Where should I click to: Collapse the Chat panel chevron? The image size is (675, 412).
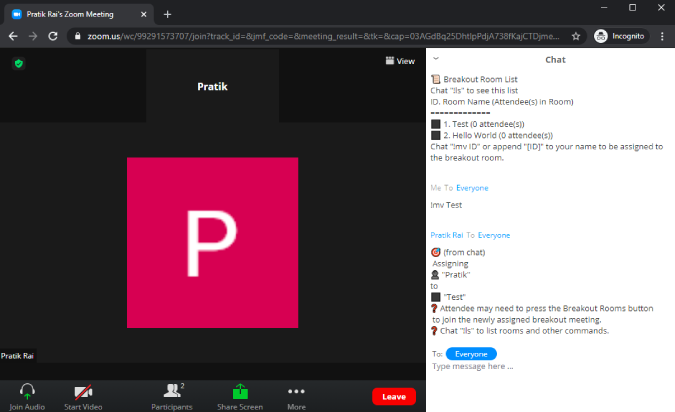(436, 59)
